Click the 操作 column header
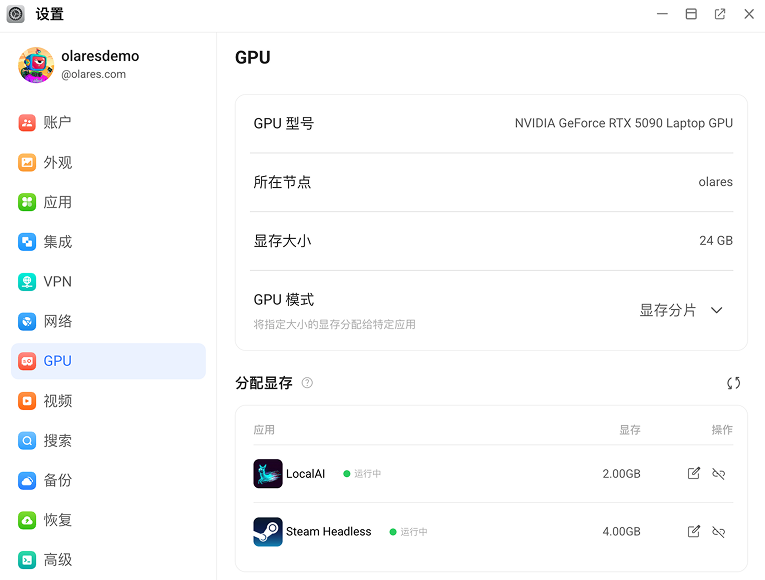 click(x=722, y=430)
